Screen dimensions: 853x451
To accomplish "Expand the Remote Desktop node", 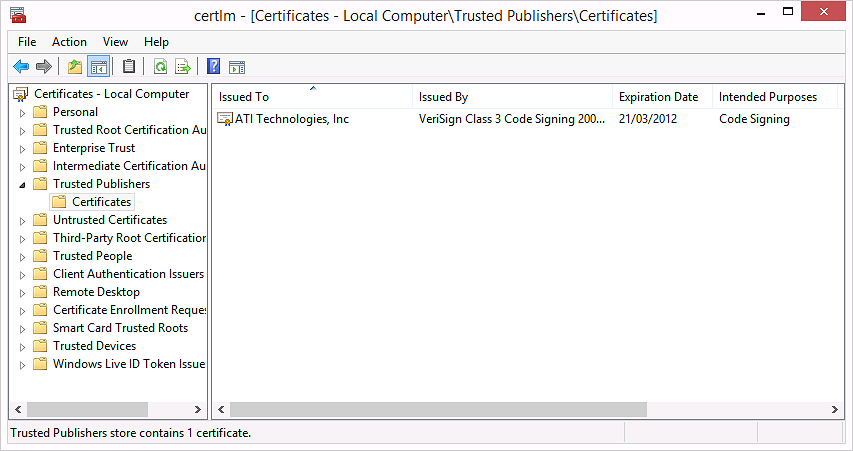I will coord(23,292).
